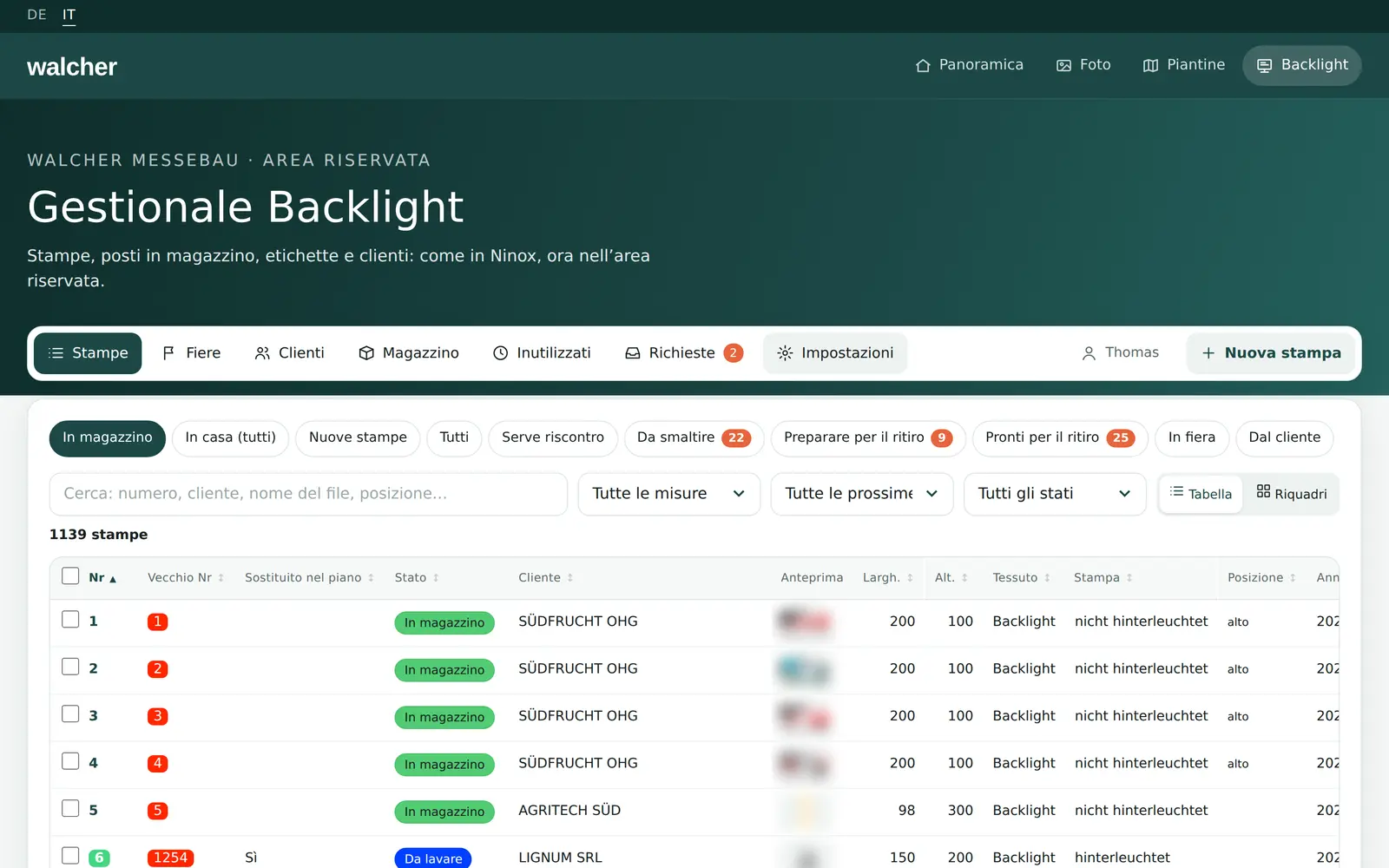Click the Magazzino box icon
This screenshot has height=868, width=1389.
pyautogui.click(x=366, y=353)
